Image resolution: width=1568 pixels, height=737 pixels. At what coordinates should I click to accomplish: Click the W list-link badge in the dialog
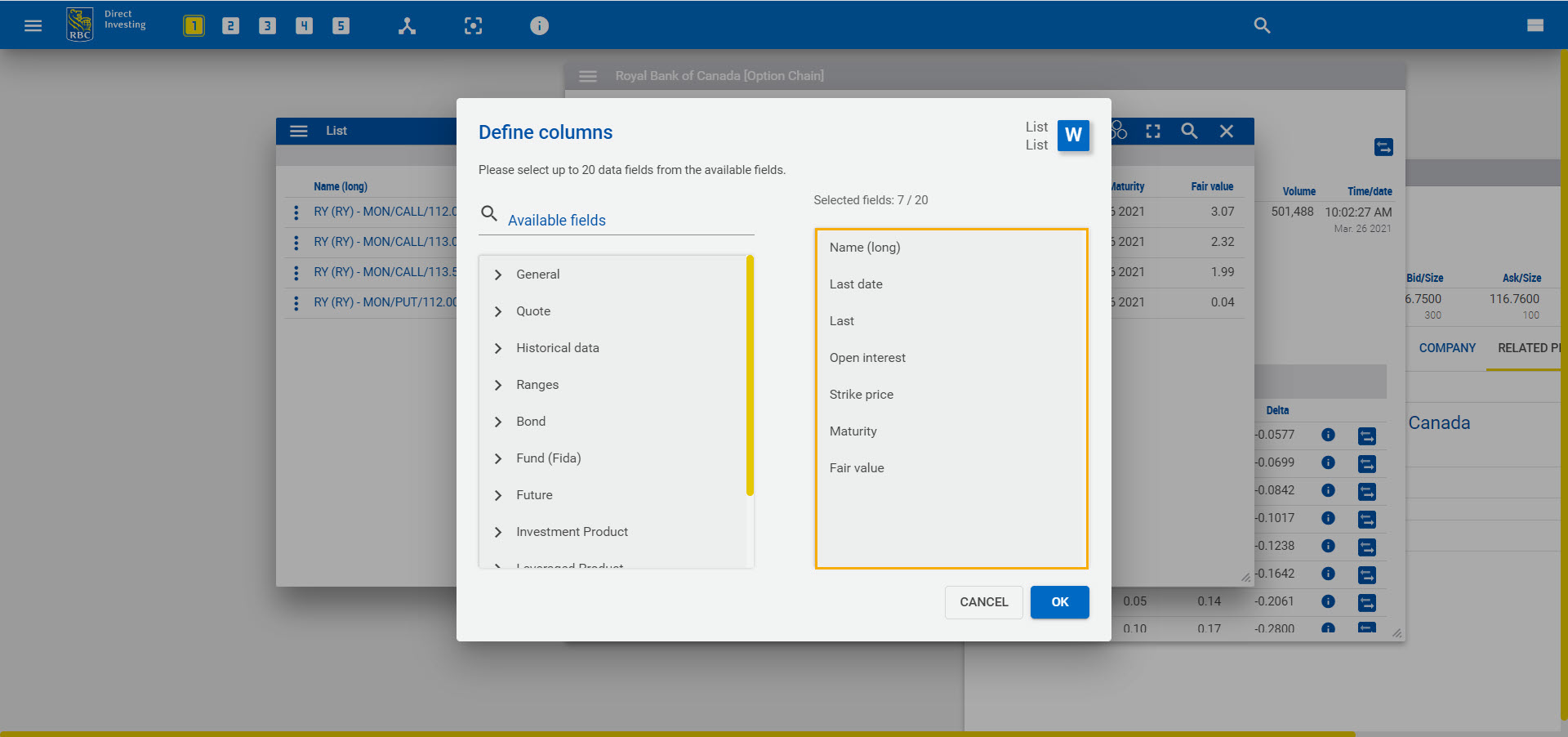click(1073, 136)
